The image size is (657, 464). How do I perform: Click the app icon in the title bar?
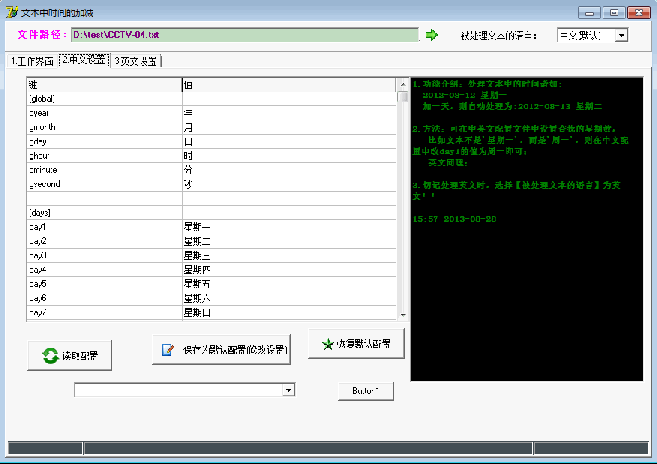12,12
